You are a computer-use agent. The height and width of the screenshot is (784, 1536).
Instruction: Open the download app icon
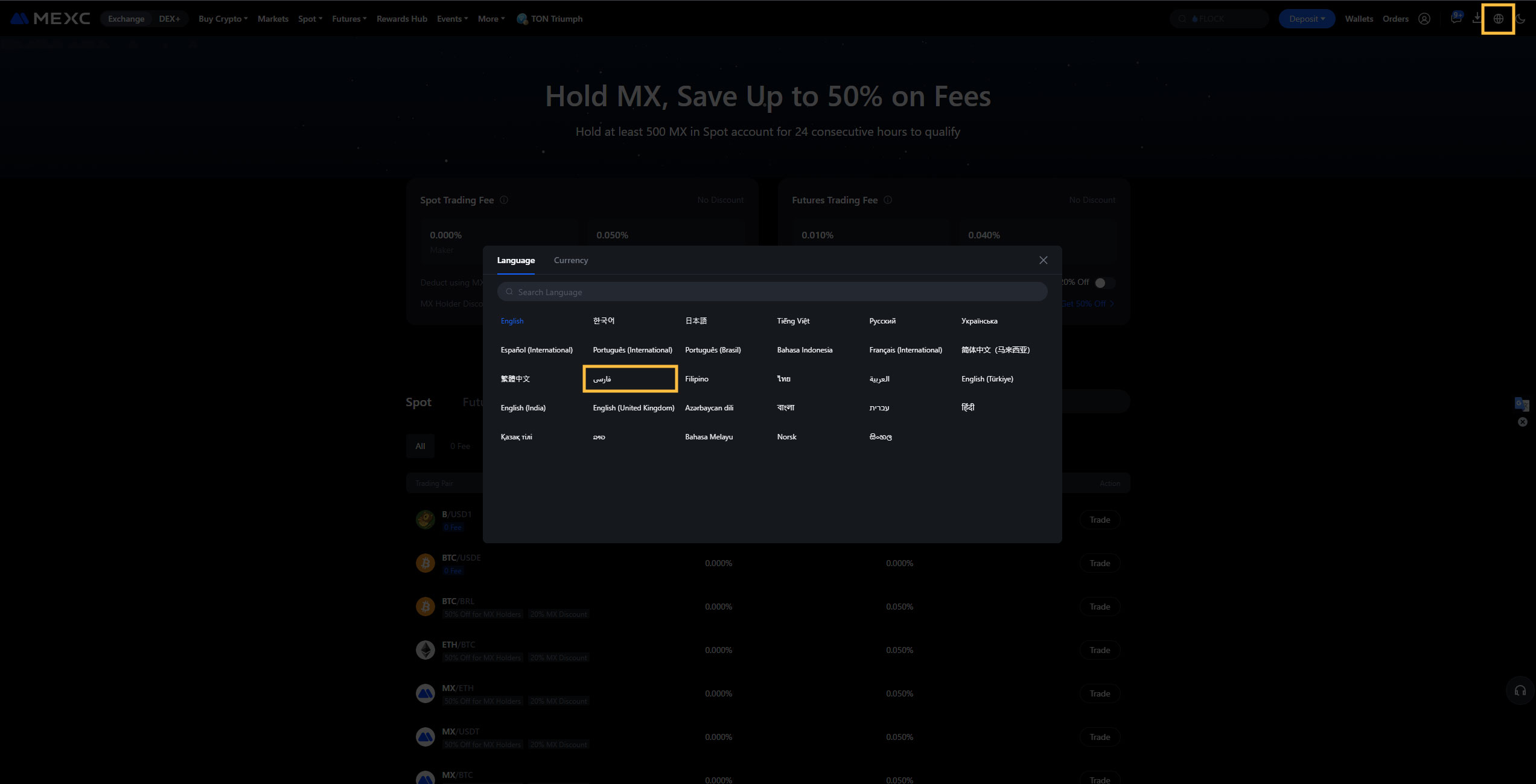(1477, 19)
